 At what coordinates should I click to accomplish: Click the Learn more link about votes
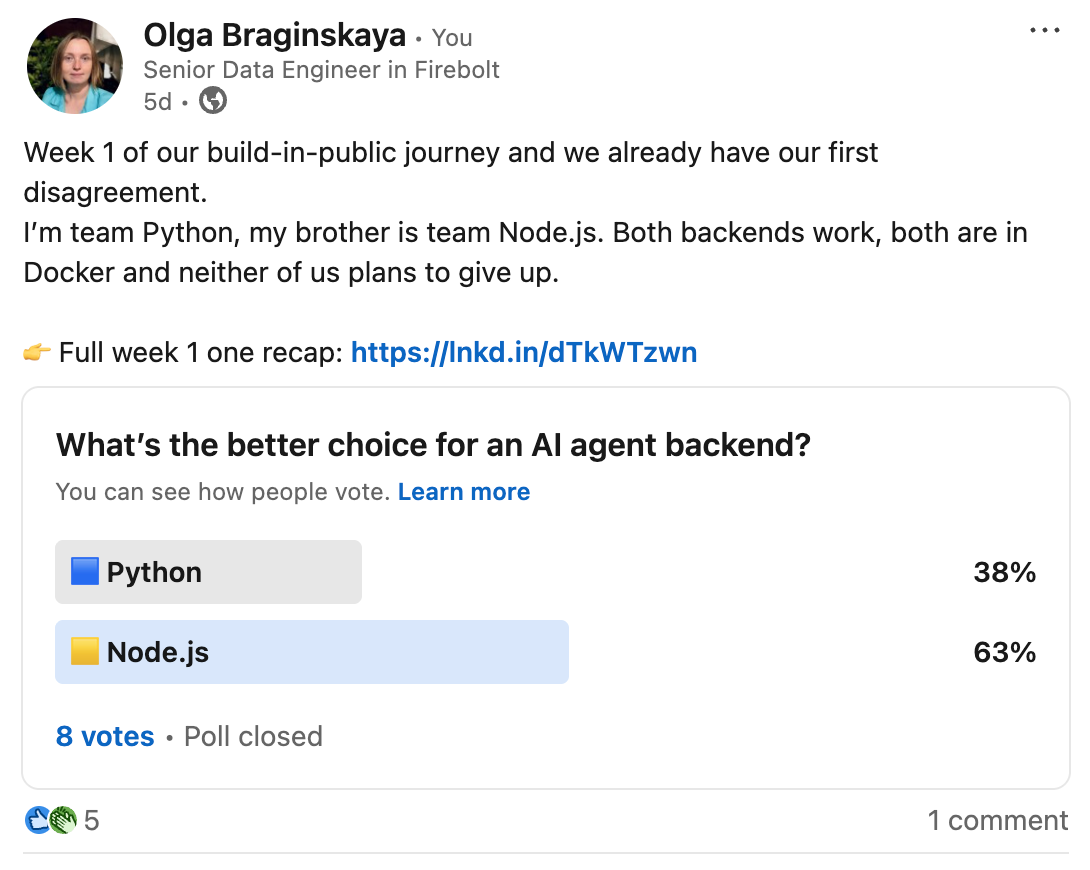[464, 492]
